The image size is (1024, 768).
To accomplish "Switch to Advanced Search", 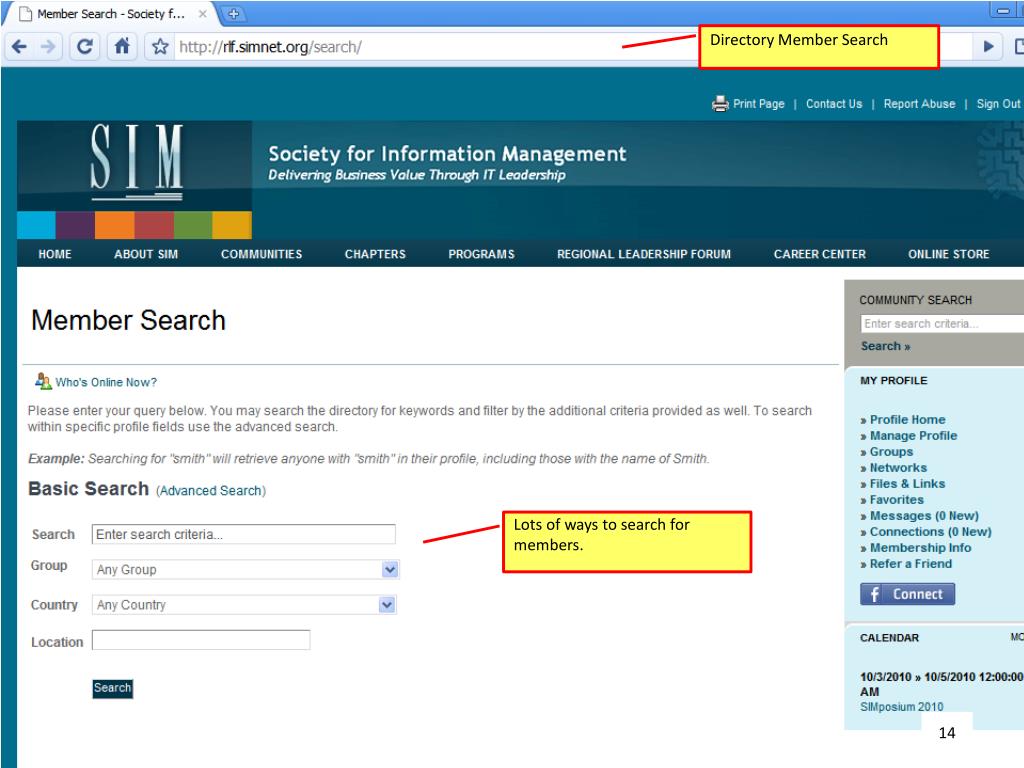I will (x=211, y=490).
